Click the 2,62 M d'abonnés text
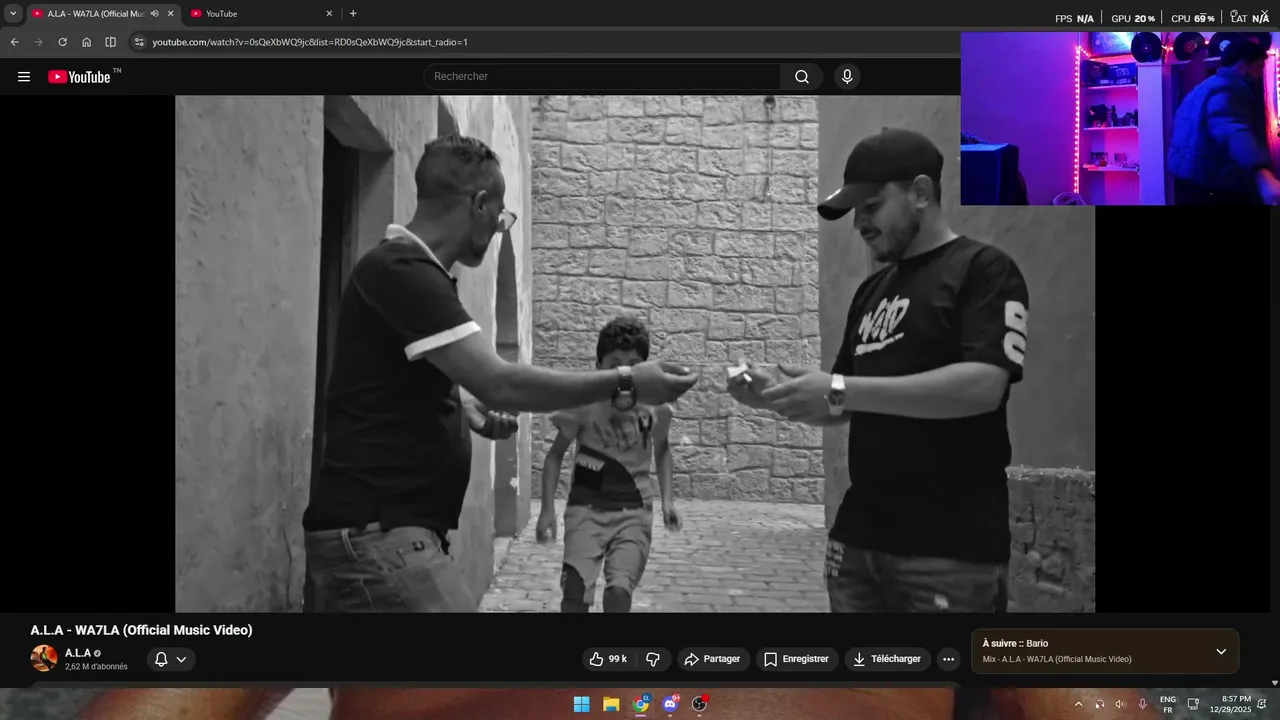 96,667
